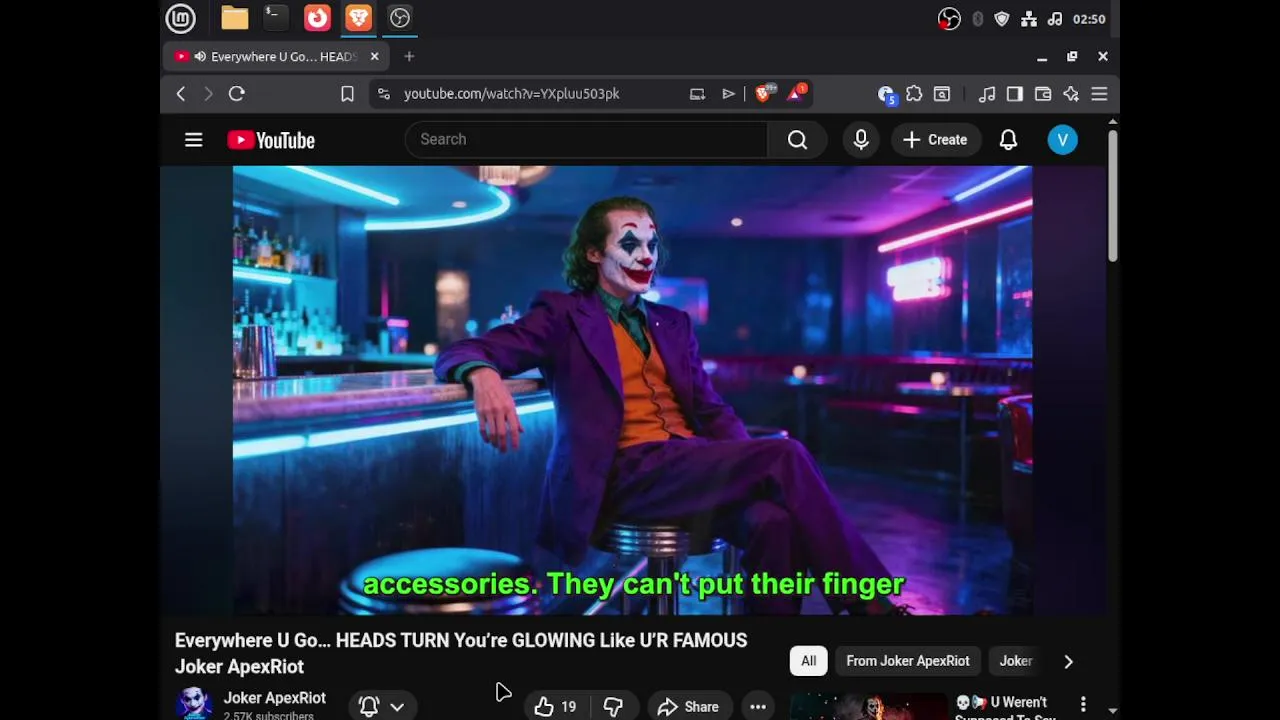
Task: Expand notification preferences chevron for channel
Action: coord(397,707)
